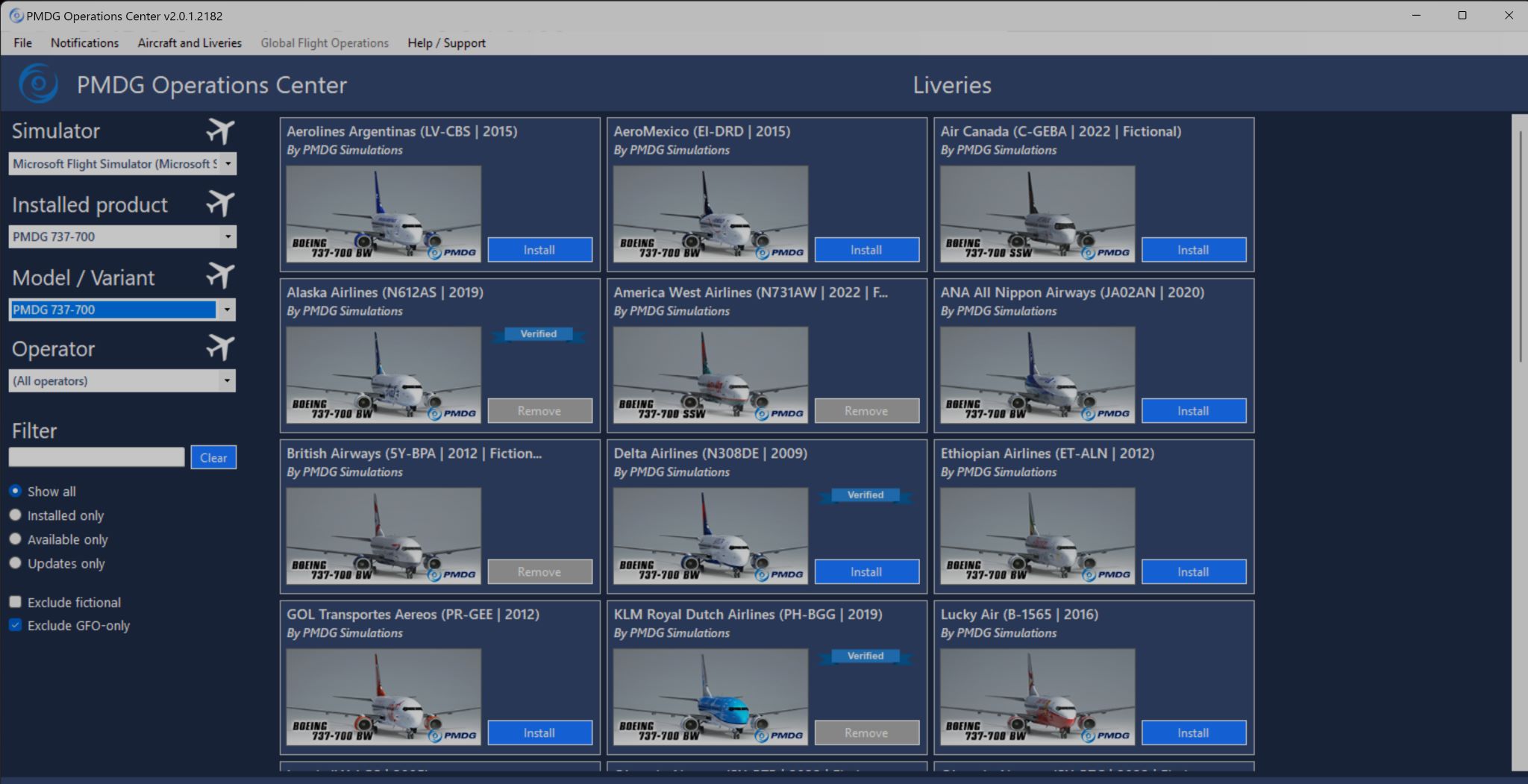Image resolution: width=1528 pixels, height=784 pixels.
Task: Click the 'Liveries' page heading
Action: pyautogui.click(x=952, y=85)
